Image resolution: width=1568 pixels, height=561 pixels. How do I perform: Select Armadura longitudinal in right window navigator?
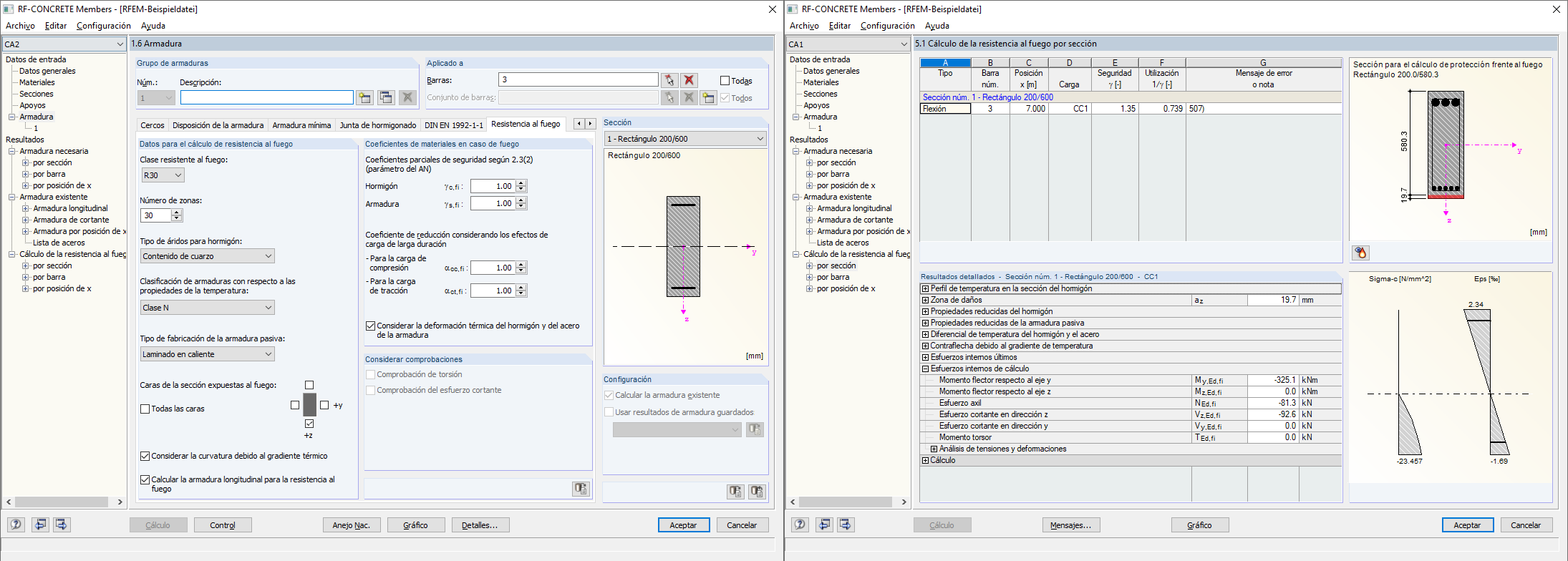[854, 208]
